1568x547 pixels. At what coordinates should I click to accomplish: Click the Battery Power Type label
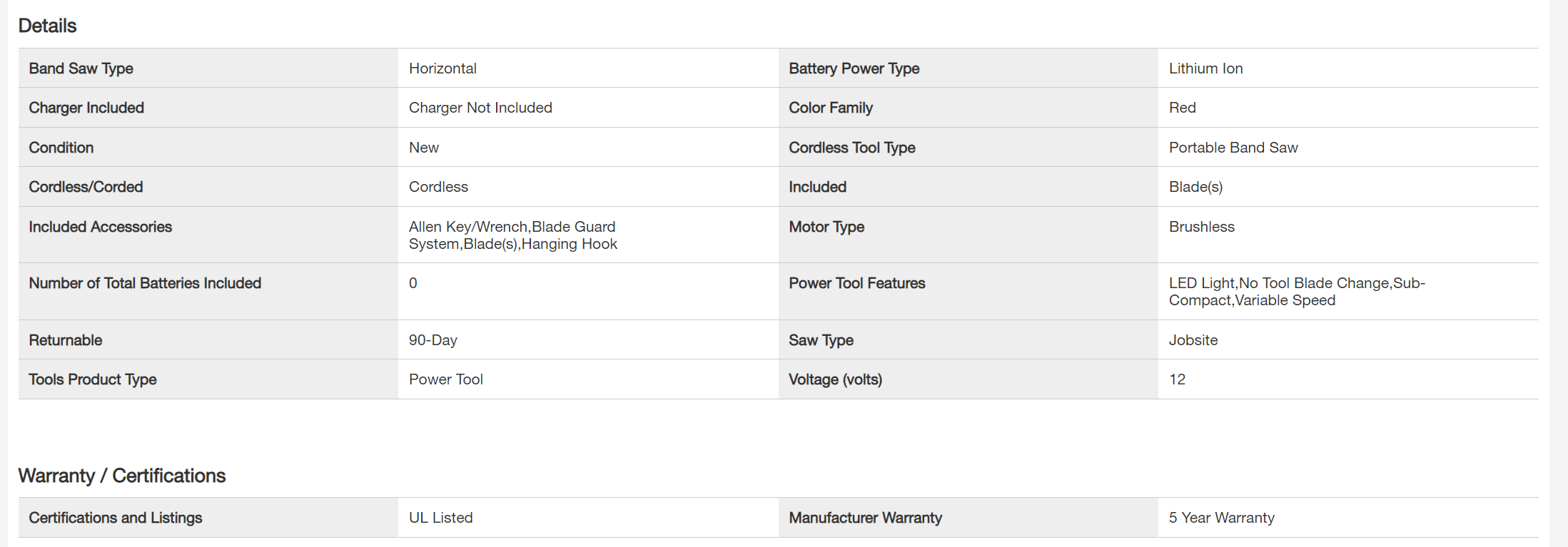[x=854, y=68]
